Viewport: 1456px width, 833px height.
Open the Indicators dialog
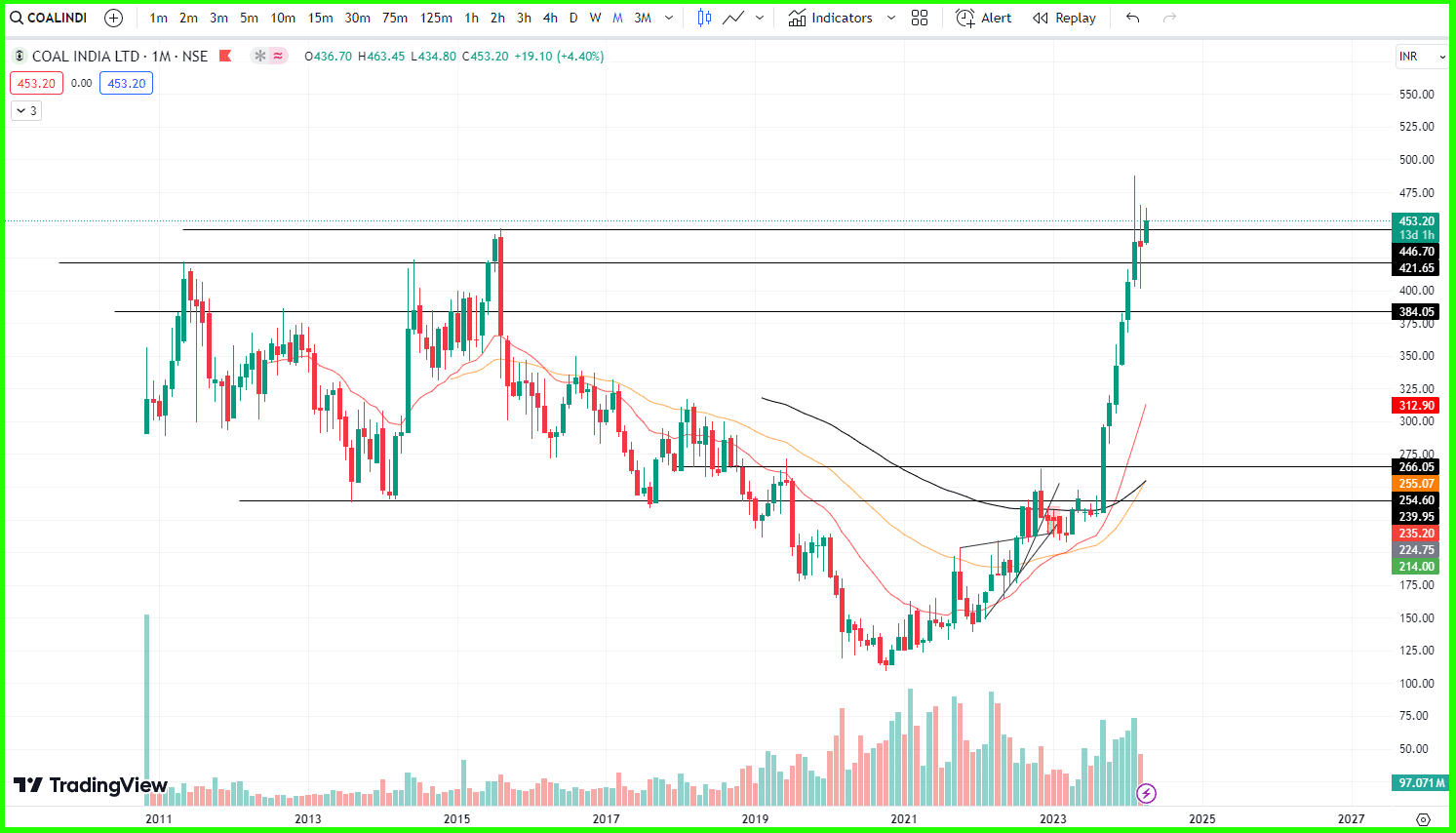coord(830,18)
